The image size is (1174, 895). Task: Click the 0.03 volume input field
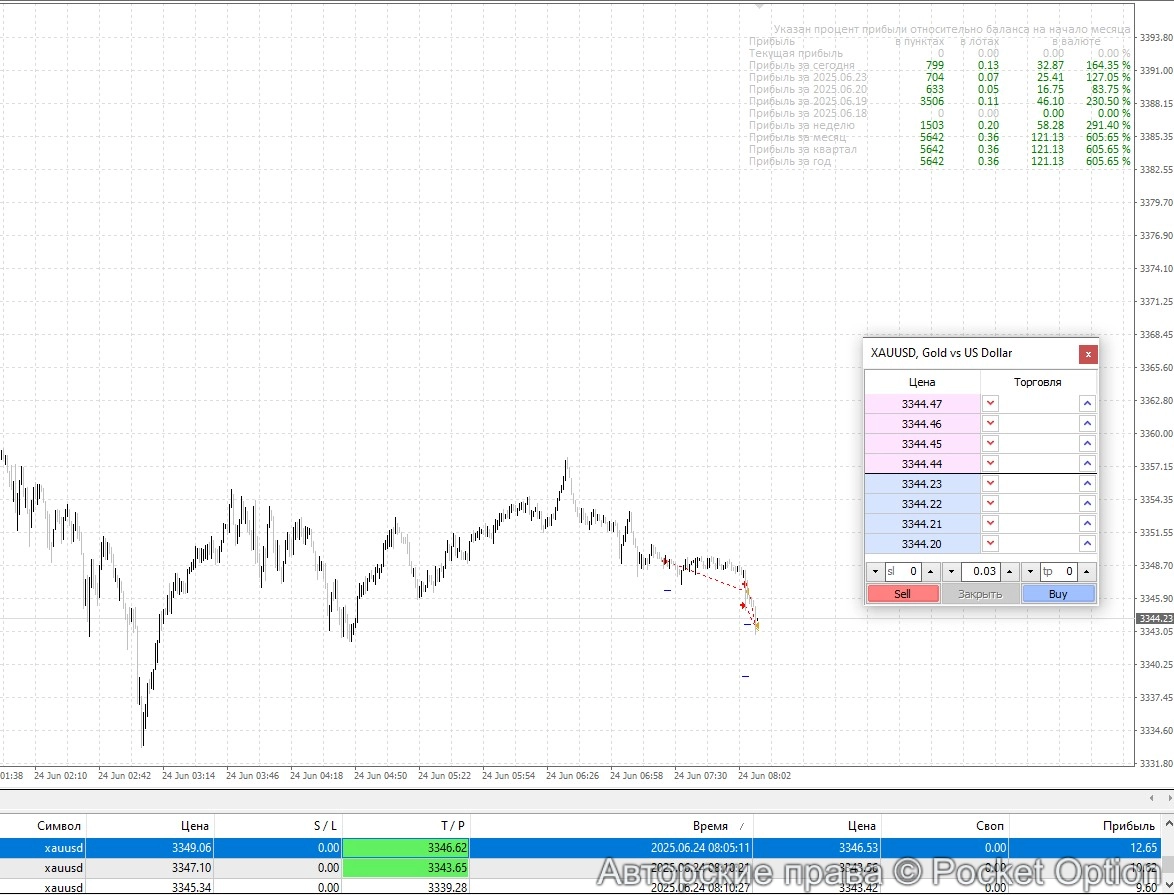983,571
